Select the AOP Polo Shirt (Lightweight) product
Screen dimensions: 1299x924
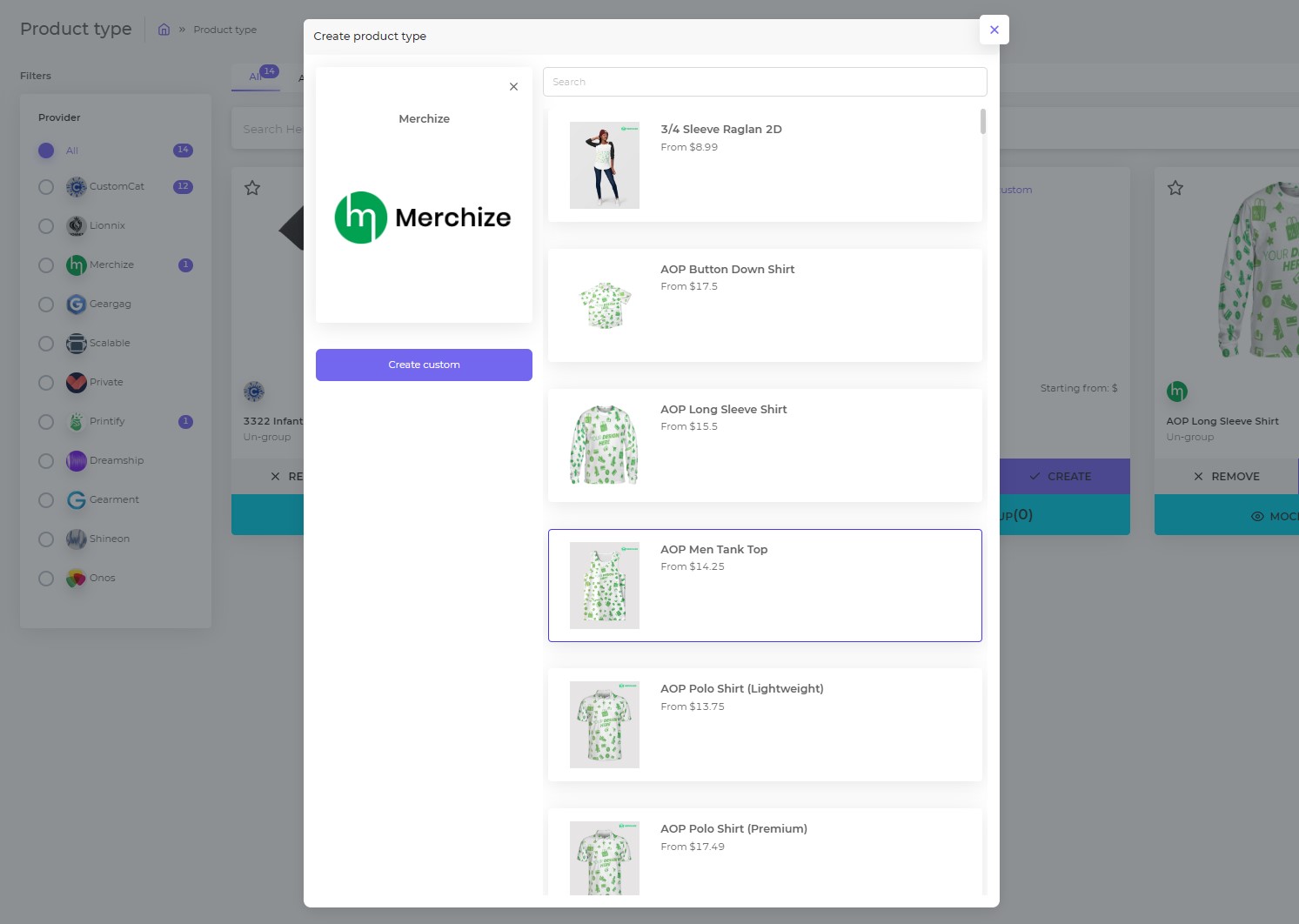(765, 725)
